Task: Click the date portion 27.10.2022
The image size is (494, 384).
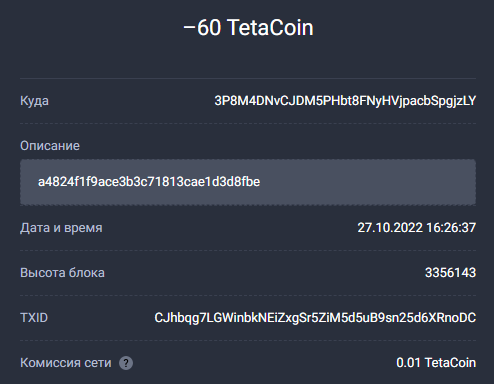Action: pos(390,228)
